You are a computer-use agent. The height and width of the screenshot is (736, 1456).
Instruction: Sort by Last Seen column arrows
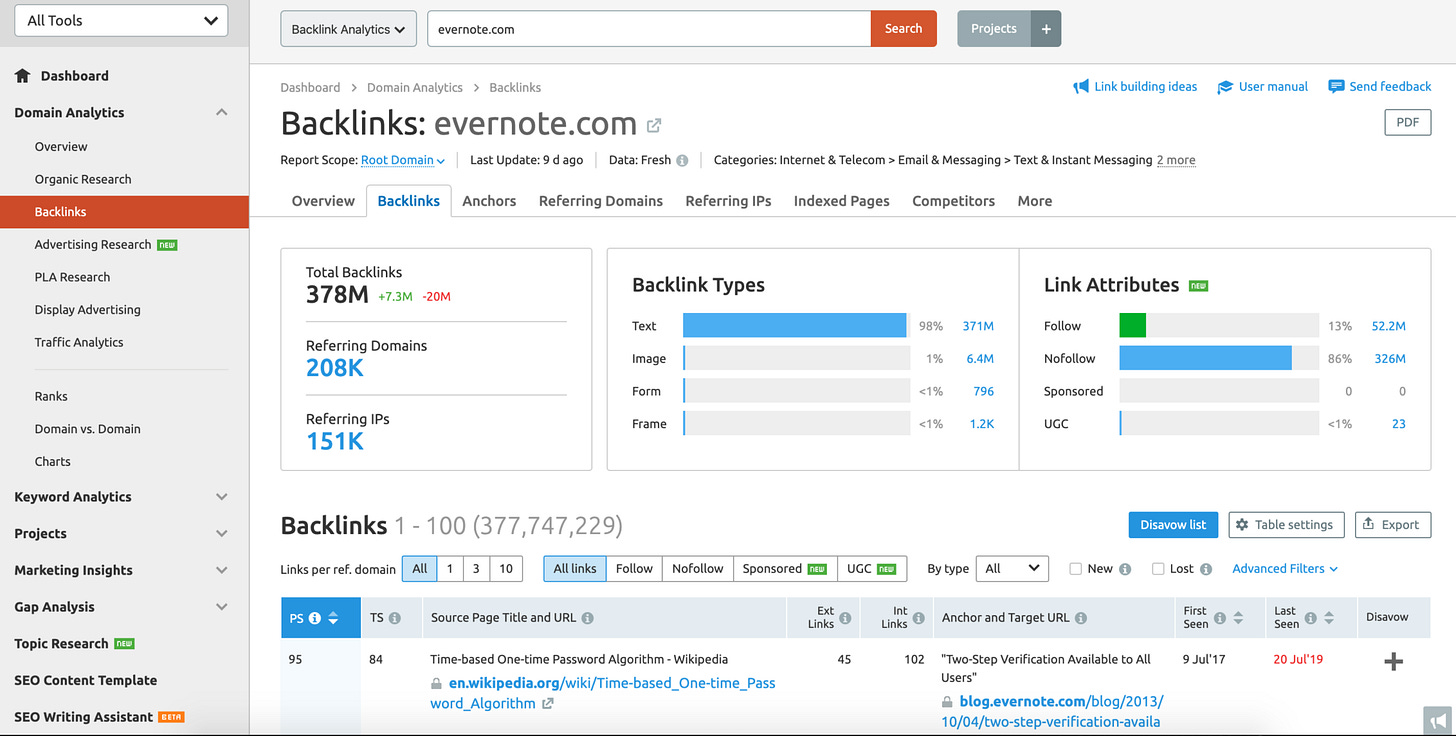[x=1329, y=618]
